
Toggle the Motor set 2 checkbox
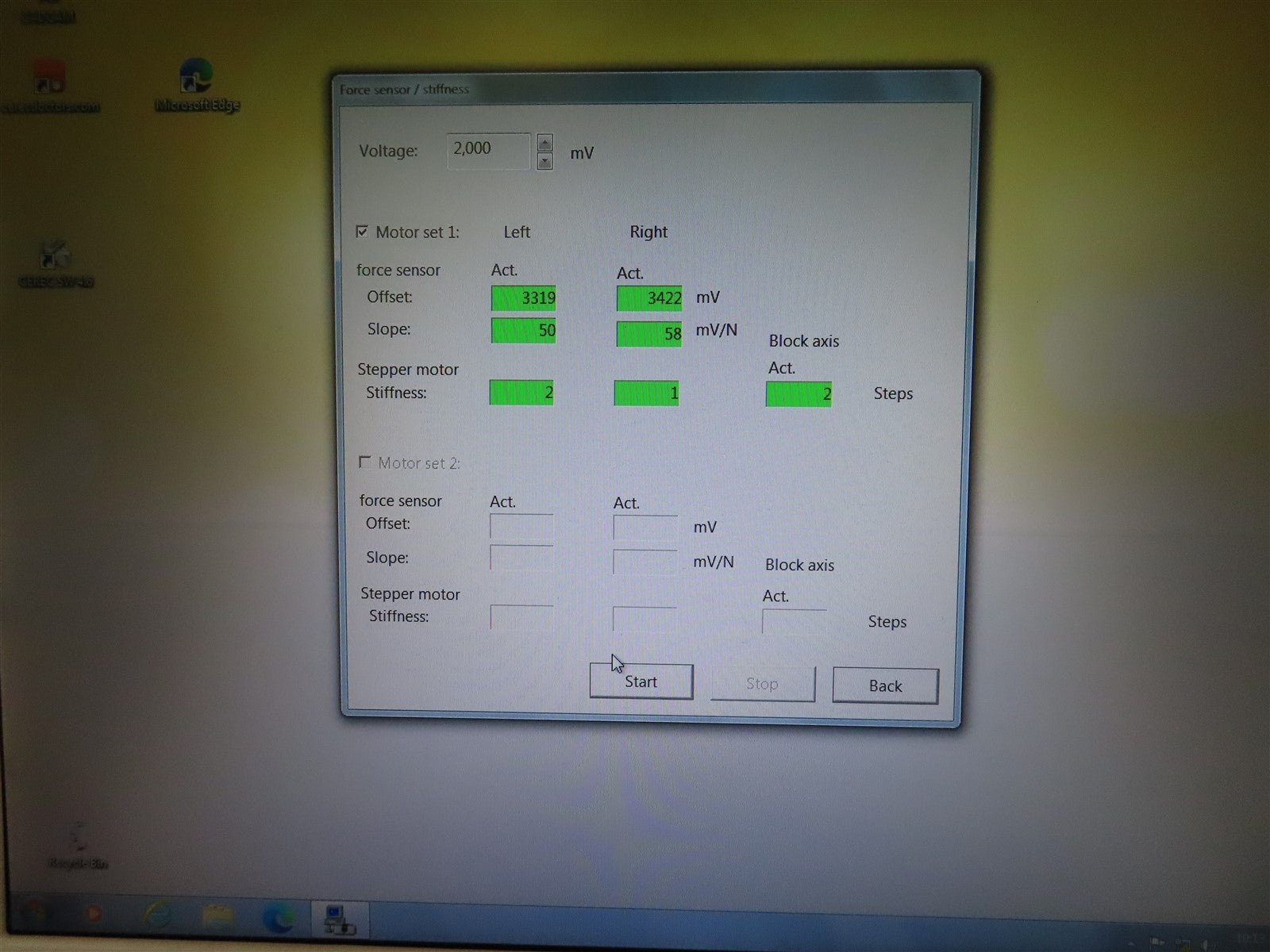pos(365,462)
